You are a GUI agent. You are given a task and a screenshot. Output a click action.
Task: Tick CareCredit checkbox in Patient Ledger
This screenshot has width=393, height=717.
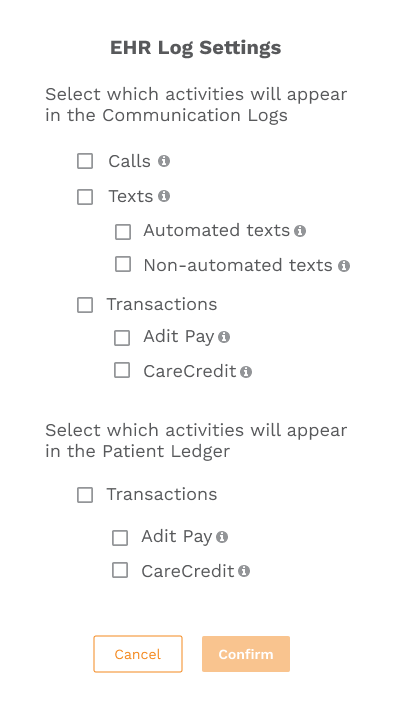click(120, 570)
